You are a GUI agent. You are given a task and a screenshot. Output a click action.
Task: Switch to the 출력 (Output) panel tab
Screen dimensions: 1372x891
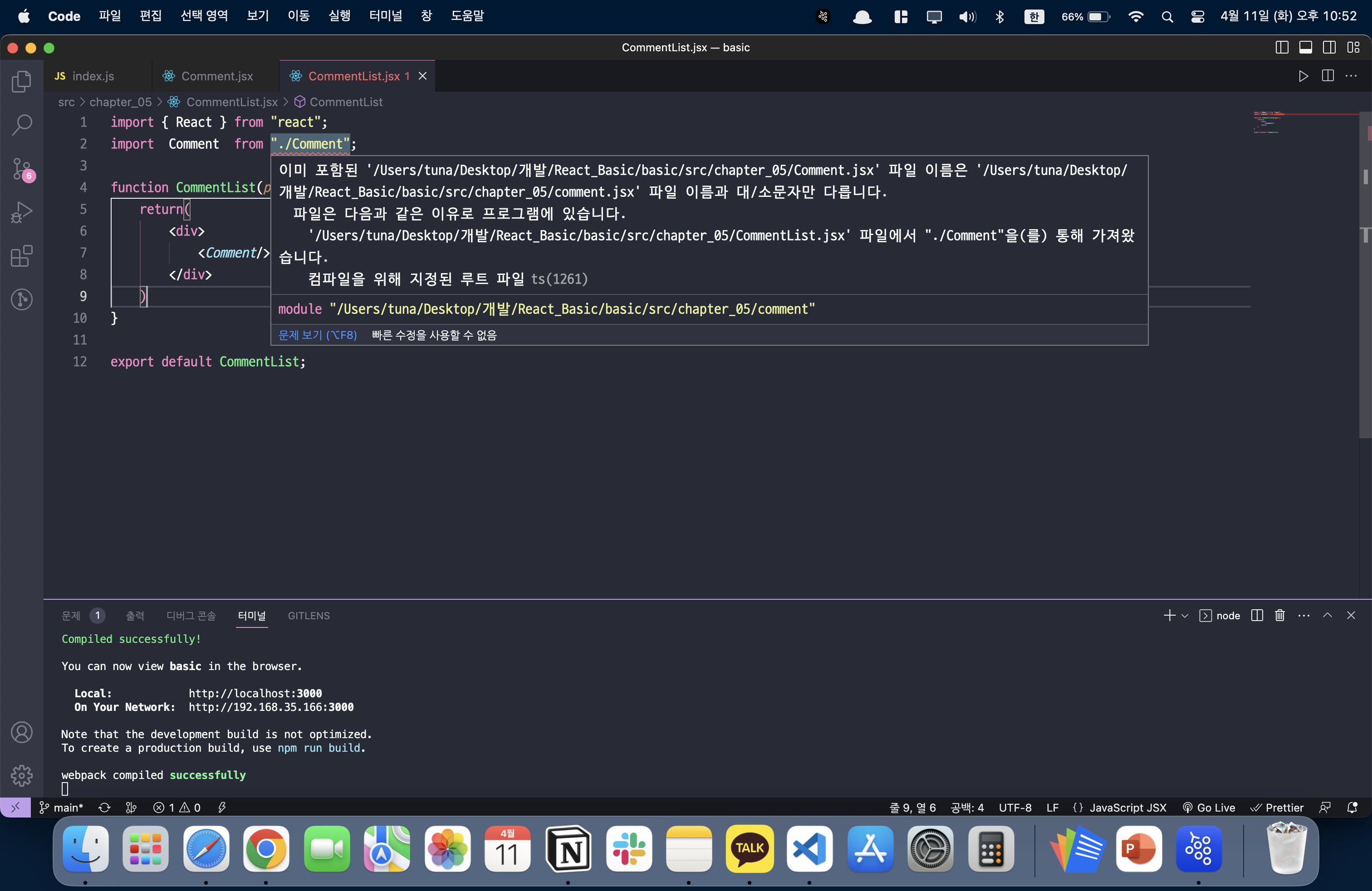click(x=135, y=616)
